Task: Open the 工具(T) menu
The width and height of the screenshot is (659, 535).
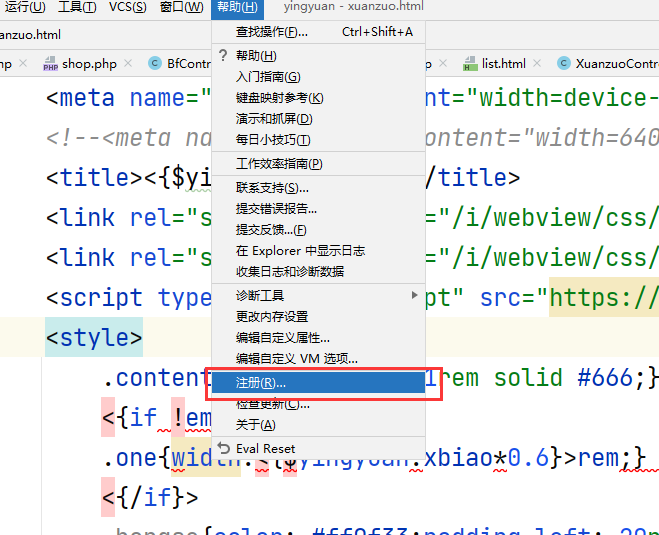Action: (x=77, y=7)
